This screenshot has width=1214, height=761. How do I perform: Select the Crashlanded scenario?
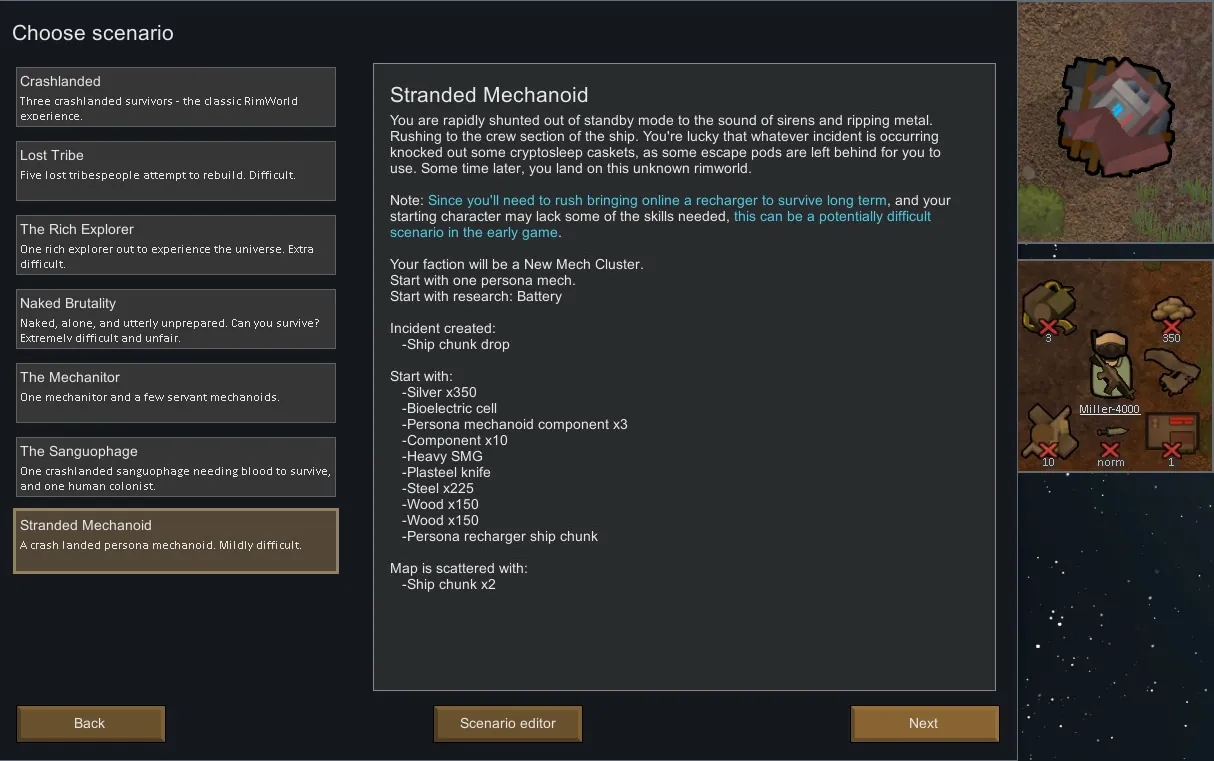coord(176,97)
